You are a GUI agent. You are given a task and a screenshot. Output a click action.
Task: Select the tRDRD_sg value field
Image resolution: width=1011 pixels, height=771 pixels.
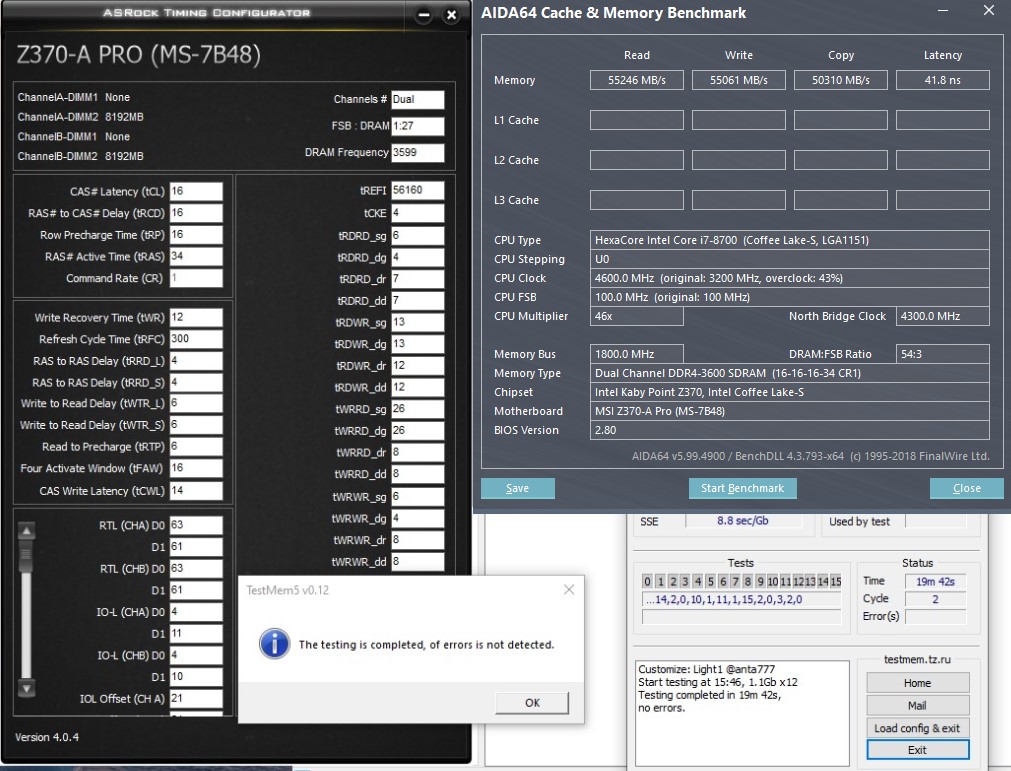tap(418, 235)
